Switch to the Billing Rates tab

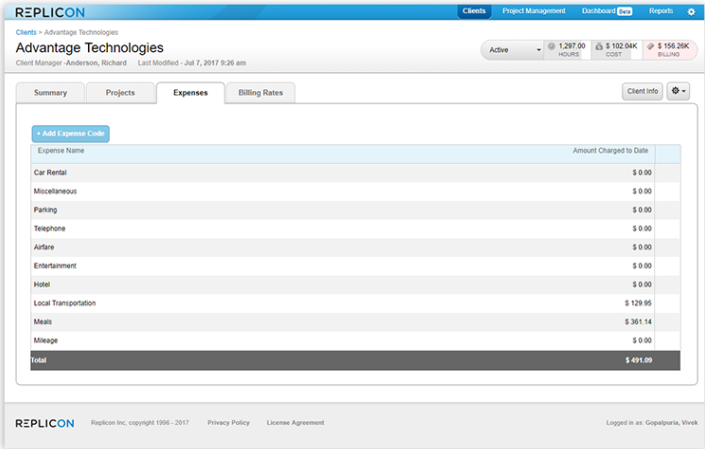(260, 93)
